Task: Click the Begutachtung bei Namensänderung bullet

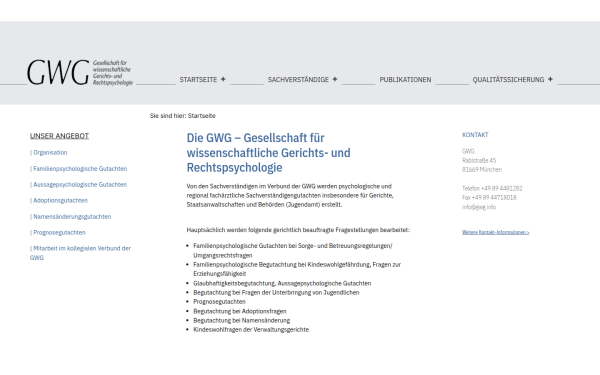Action: 241,320
